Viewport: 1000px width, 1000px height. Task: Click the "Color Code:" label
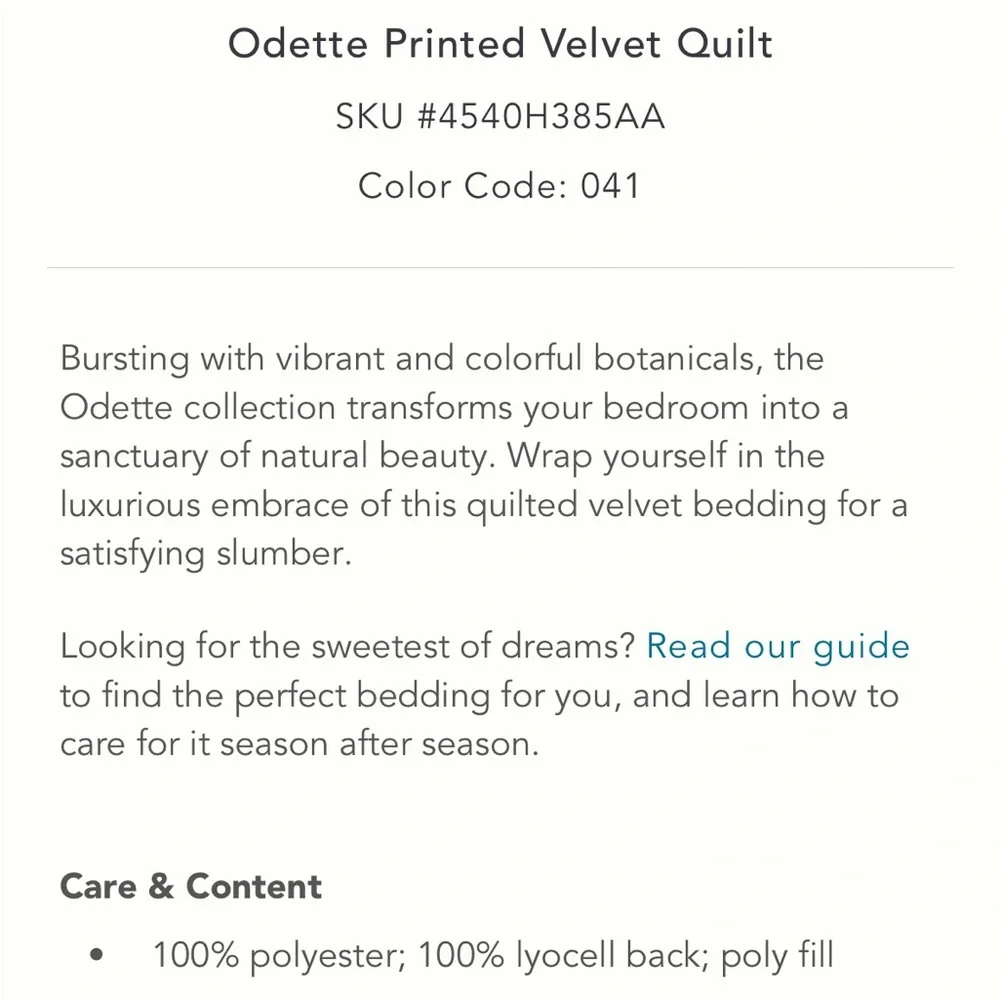point(462,186)
